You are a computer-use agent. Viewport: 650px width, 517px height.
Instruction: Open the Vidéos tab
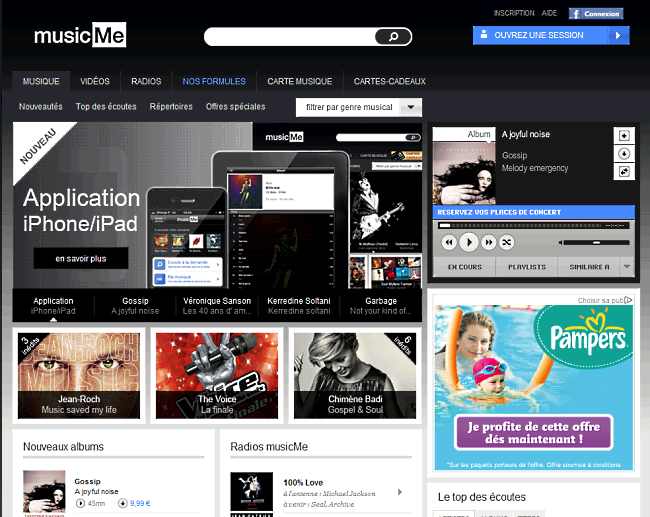pos(95,81)
